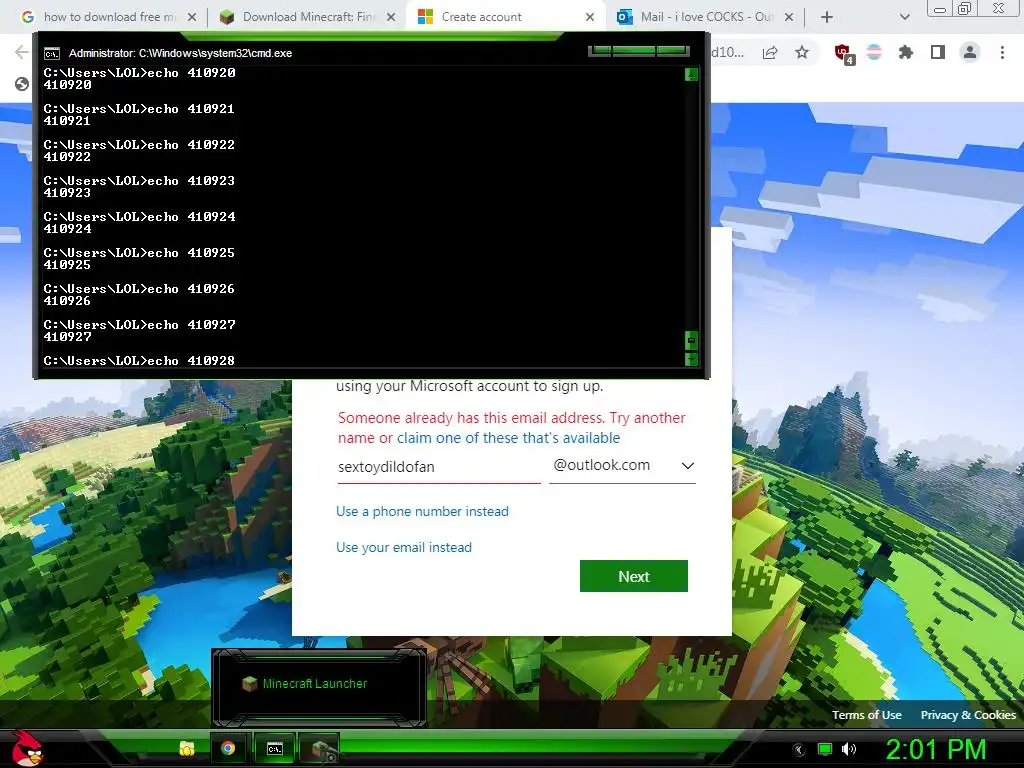Toggle the Chrome side panel
The width and height of the screenshot is (1024, 768).
click(x=938, y=52)
